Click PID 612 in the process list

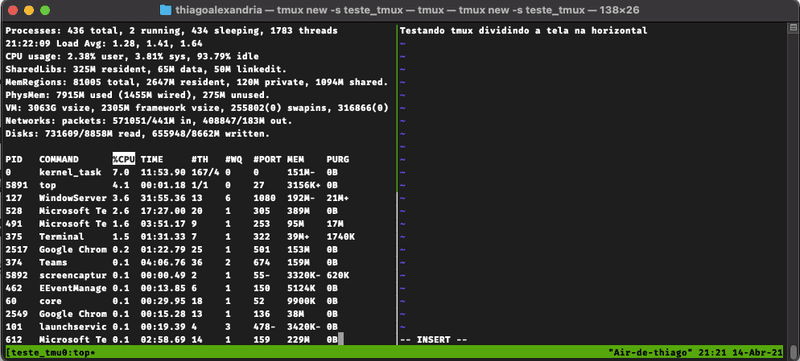click(14, 340)
